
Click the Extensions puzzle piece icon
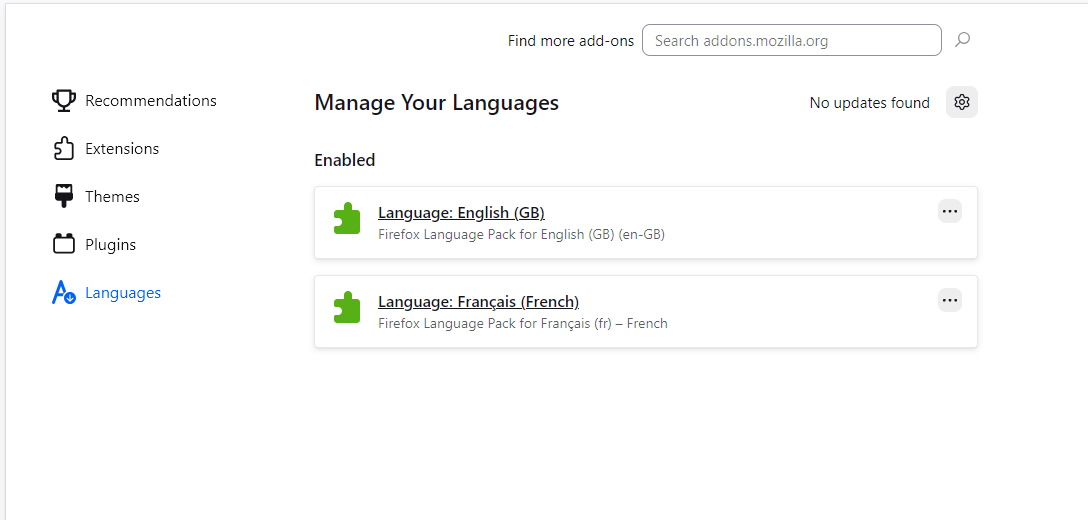pyautogui.click(x=64, y=149)
